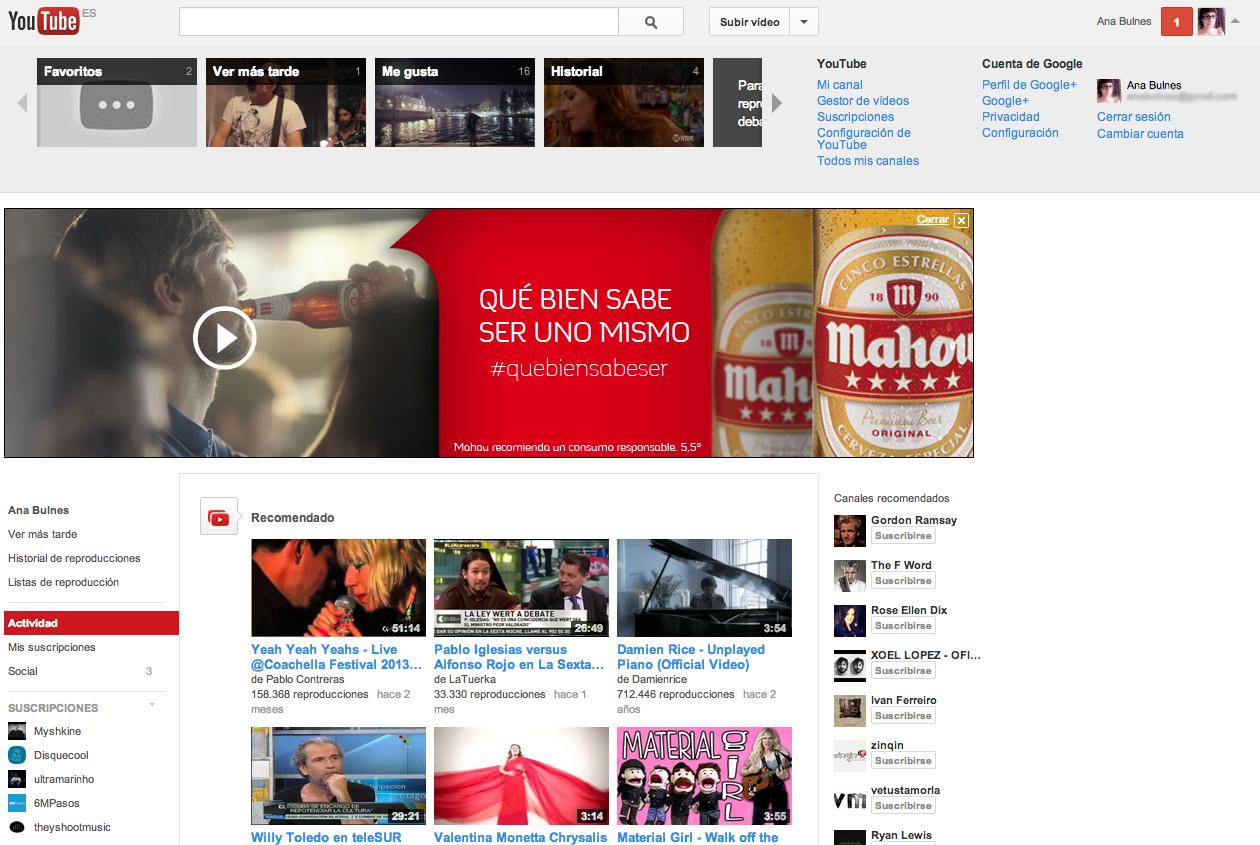Play the Mahou ad video
The image size is (1260, 845).
tap(225, 338)
